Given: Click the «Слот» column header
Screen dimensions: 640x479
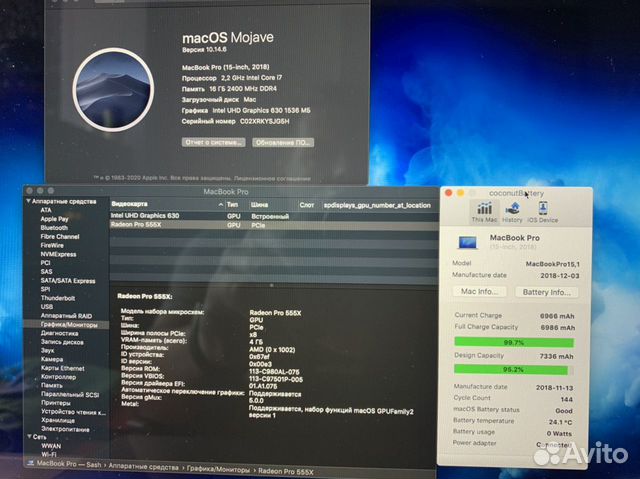Looking at the screenshot, I should point(307,205).
